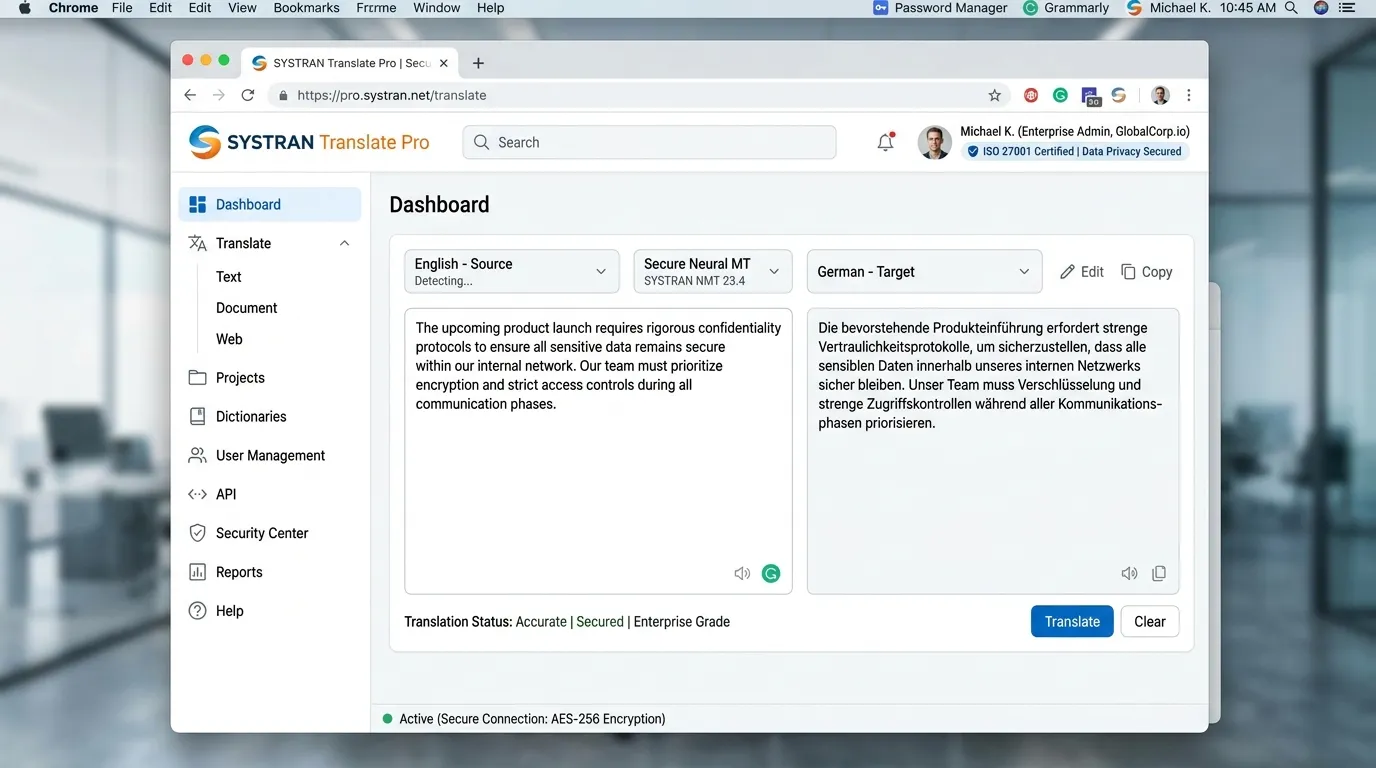The image size is (1376, 768).
Task: Click the blue extension icon with badge
Action: click(1090, 96)
